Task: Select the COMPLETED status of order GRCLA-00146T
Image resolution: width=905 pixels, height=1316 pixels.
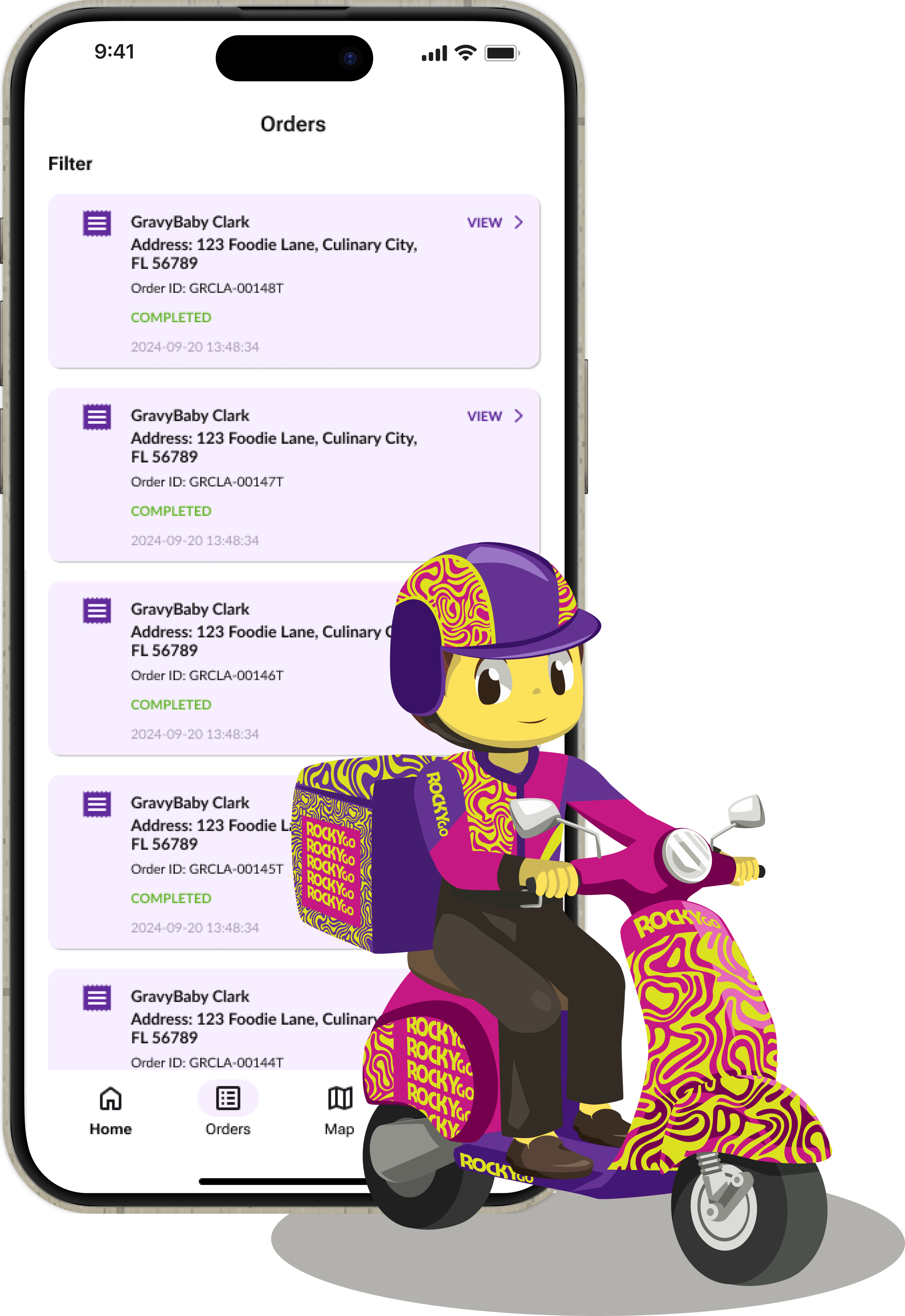Action: point(171,705)
